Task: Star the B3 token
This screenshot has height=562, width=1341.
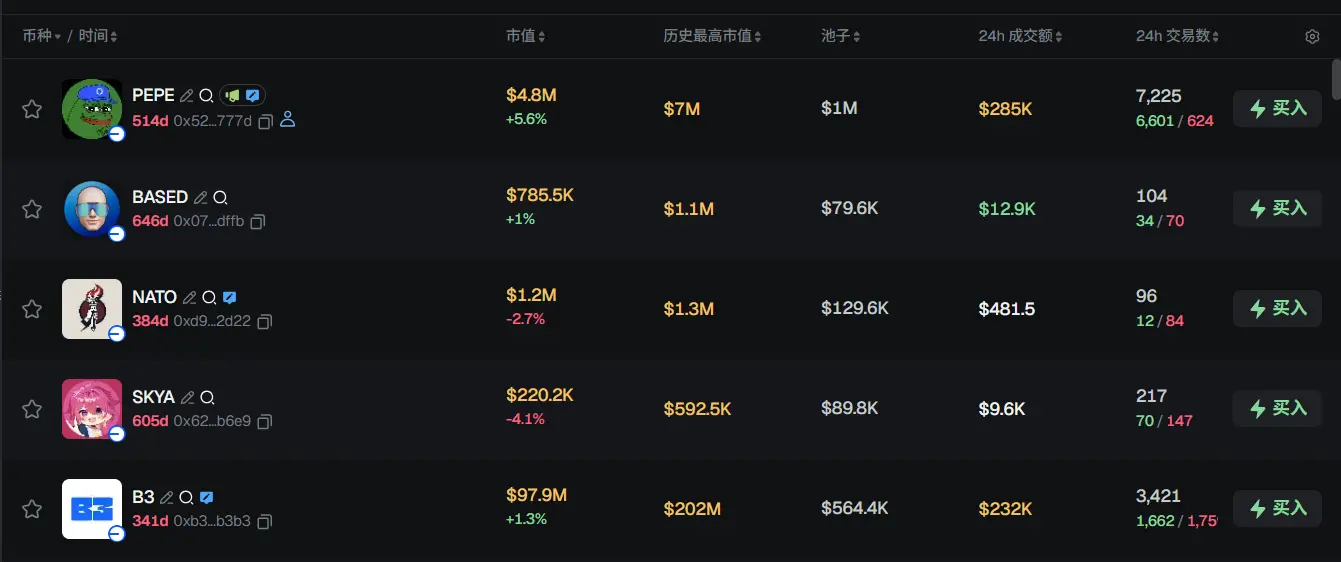Action: (32, 509)
